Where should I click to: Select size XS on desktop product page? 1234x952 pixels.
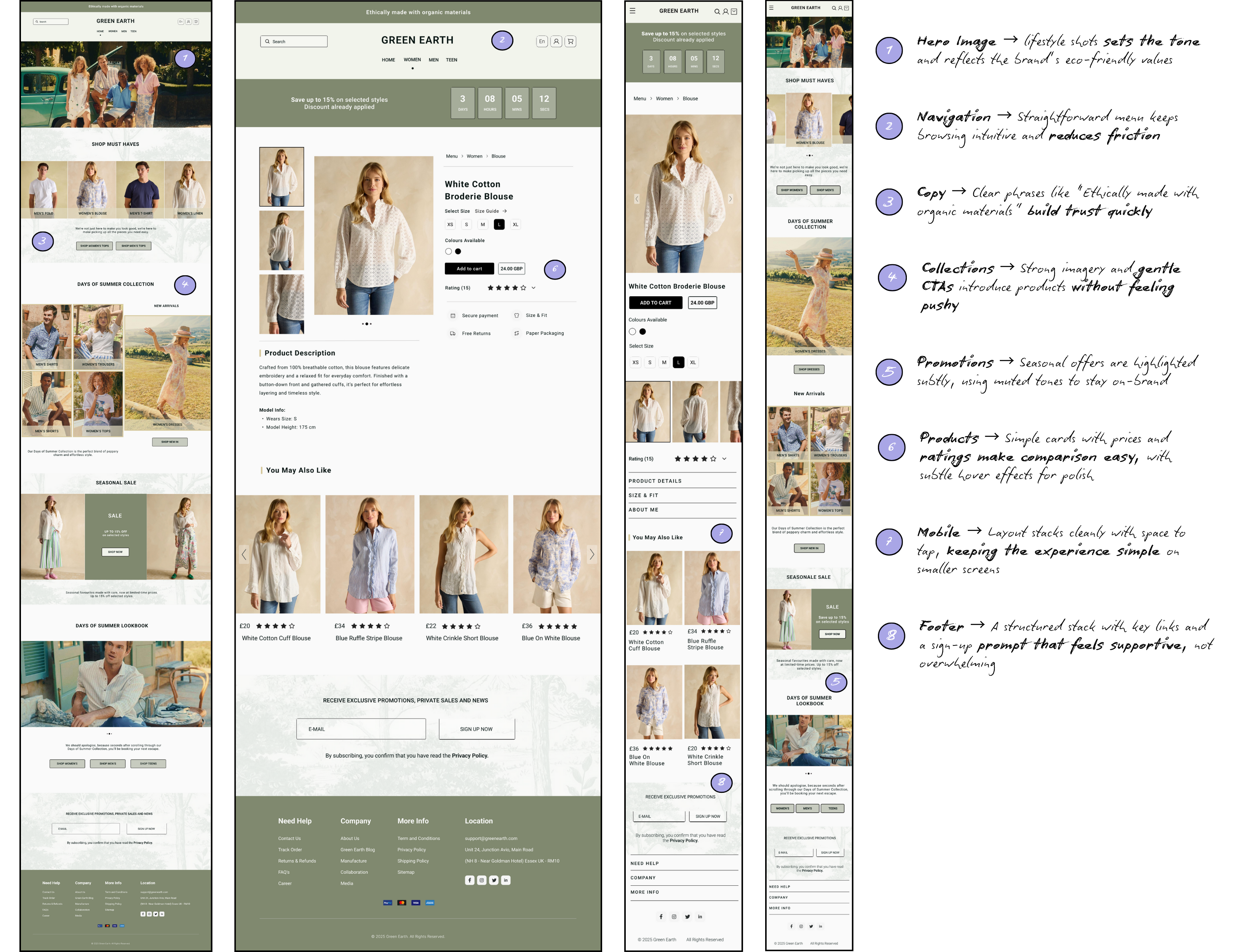(450, 224)
